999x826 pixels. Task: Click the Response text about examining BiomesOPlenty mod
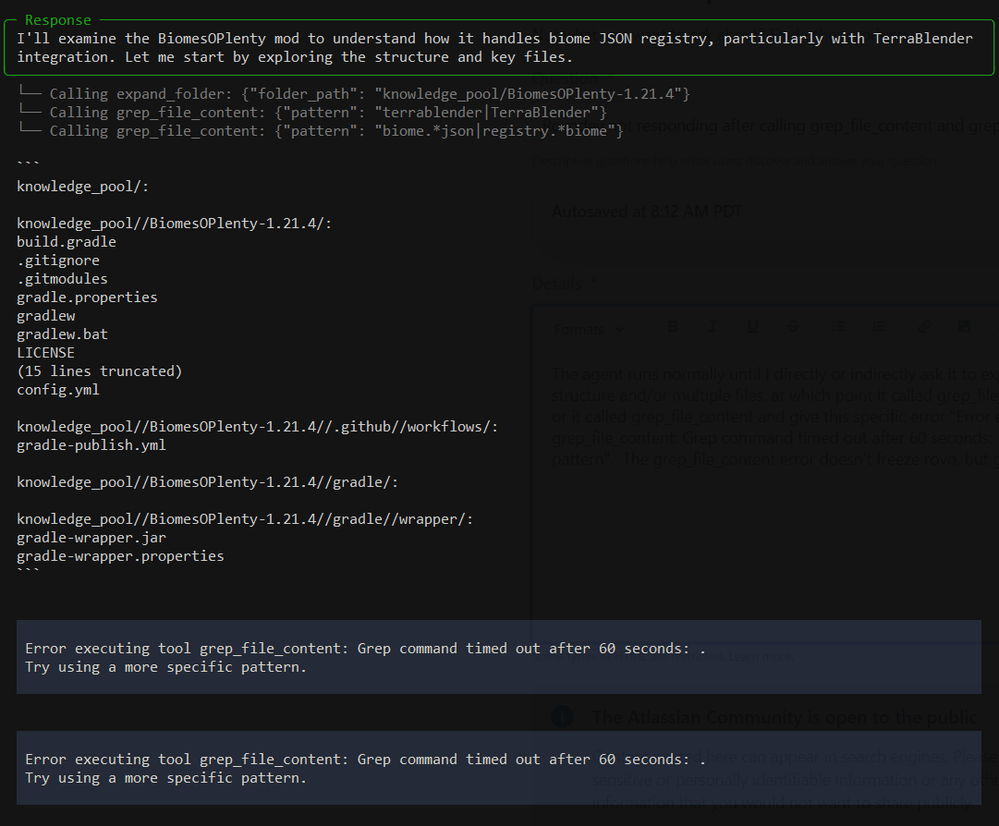click(x=494, y=48)
